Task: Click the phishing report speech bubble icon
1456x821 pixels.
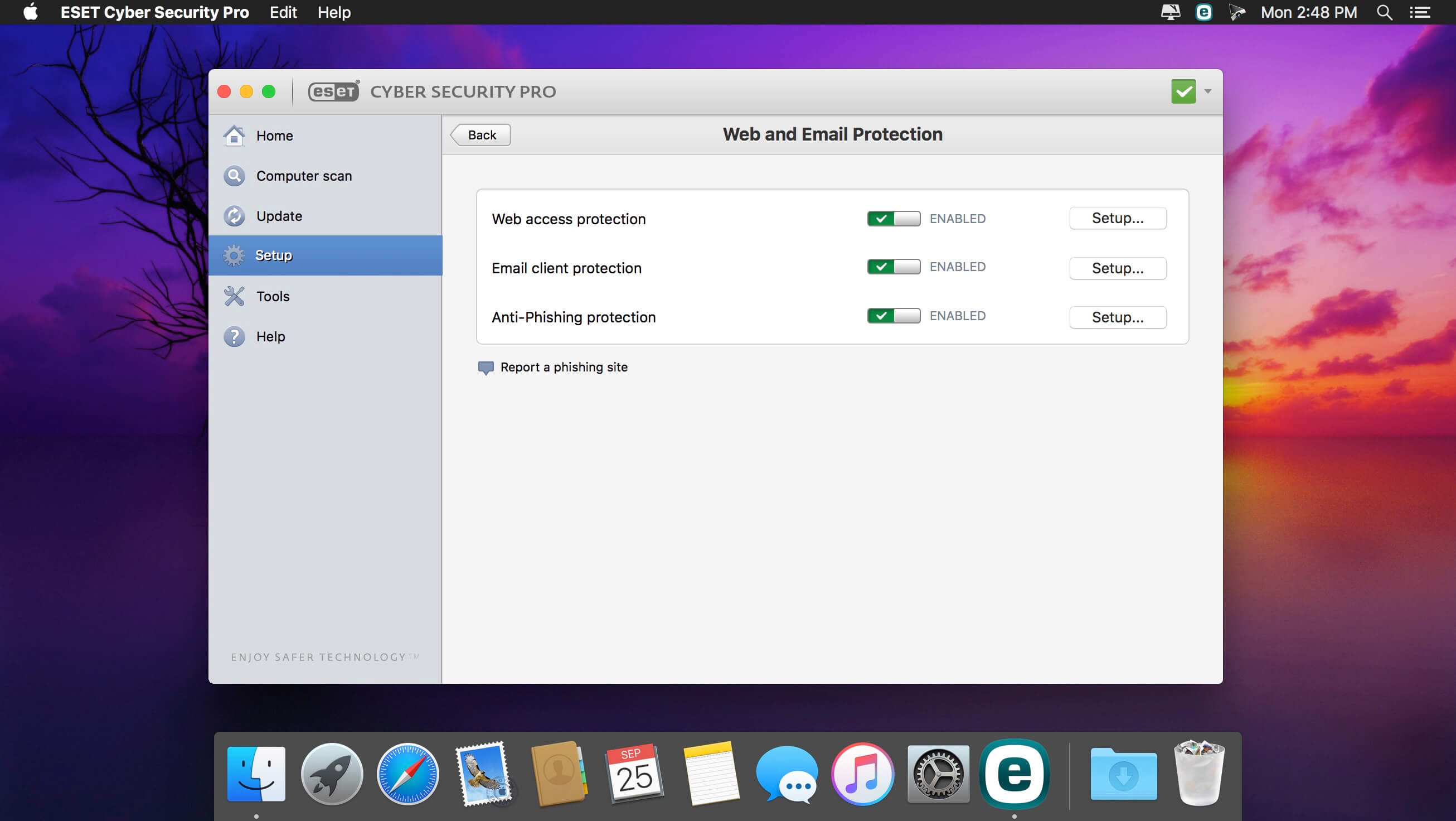Action: [486, 368]
